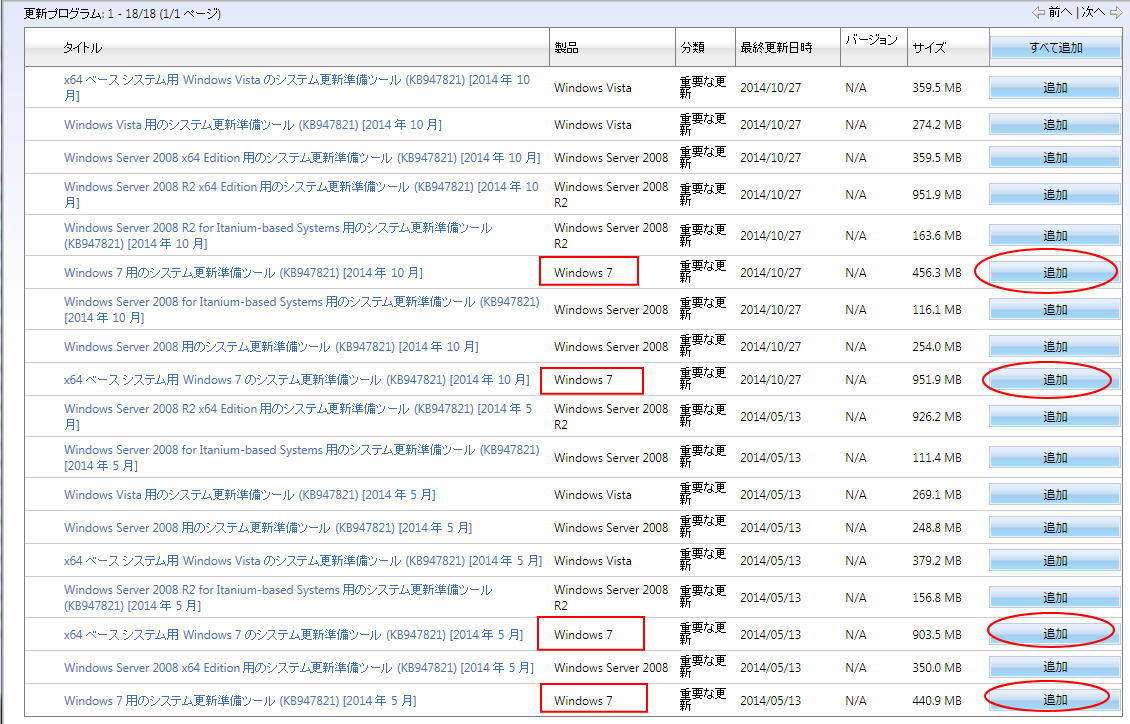Sort by the 分類 column header
Image resolution: width=1130 pixels, height=724 pixels.
click(692, 48)
